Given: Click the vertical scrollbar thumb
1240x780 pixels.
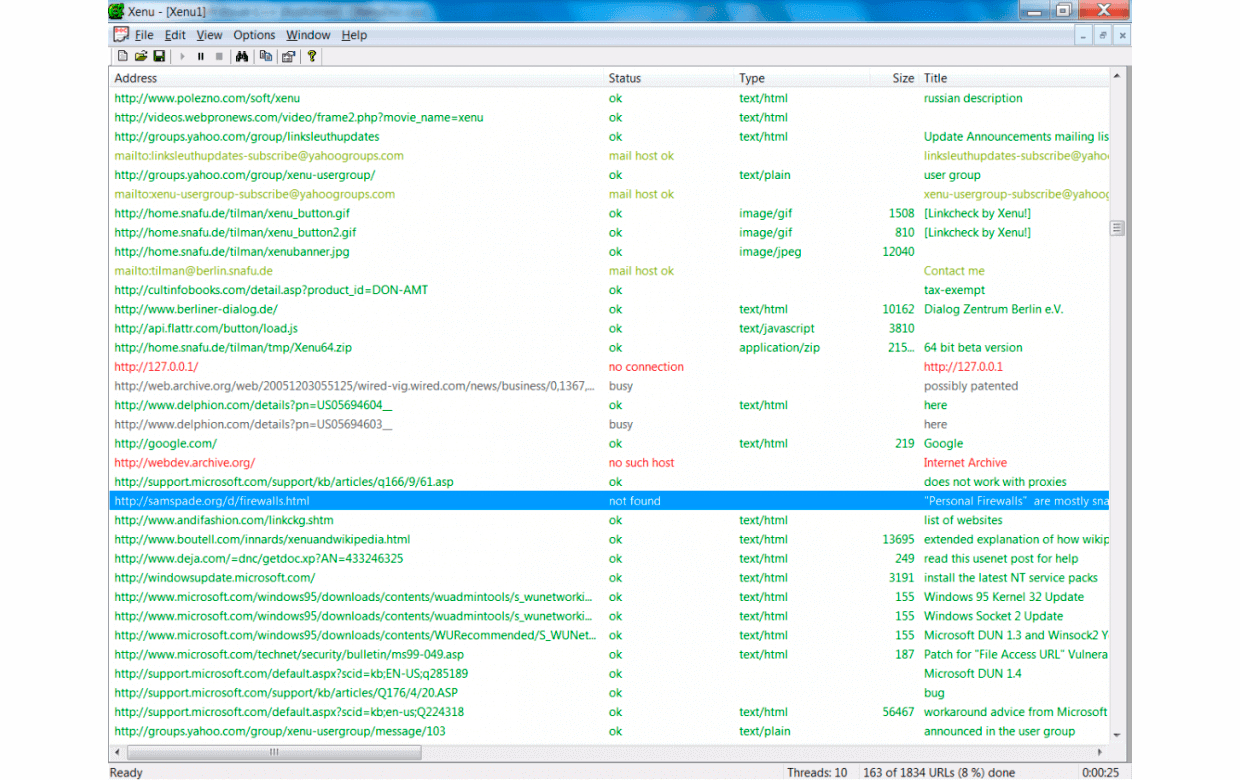Looking at the screenshot, I should coord(1117,228).
